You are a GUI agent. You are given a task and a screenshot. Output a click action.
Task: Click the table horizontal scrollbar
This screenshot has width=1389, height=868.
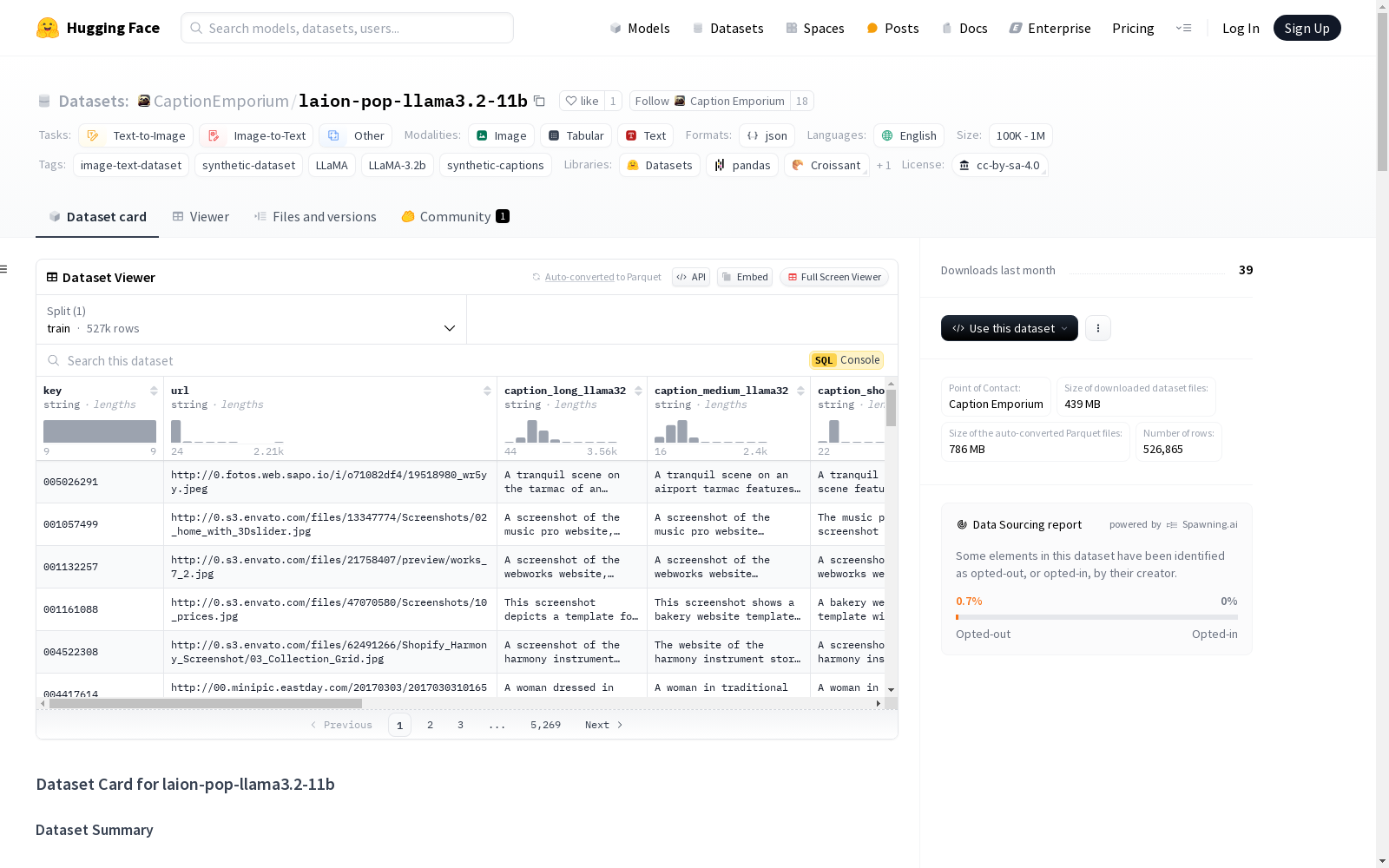(x=206, y=703)
